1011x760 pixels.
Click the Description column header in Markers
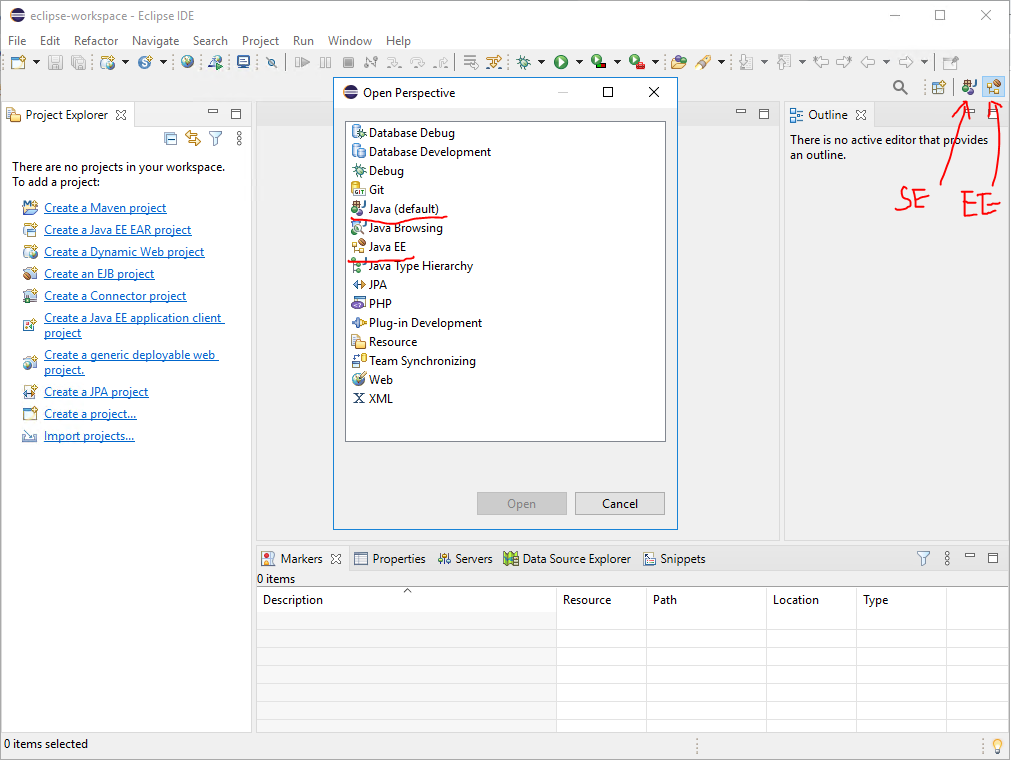point(406,599)
